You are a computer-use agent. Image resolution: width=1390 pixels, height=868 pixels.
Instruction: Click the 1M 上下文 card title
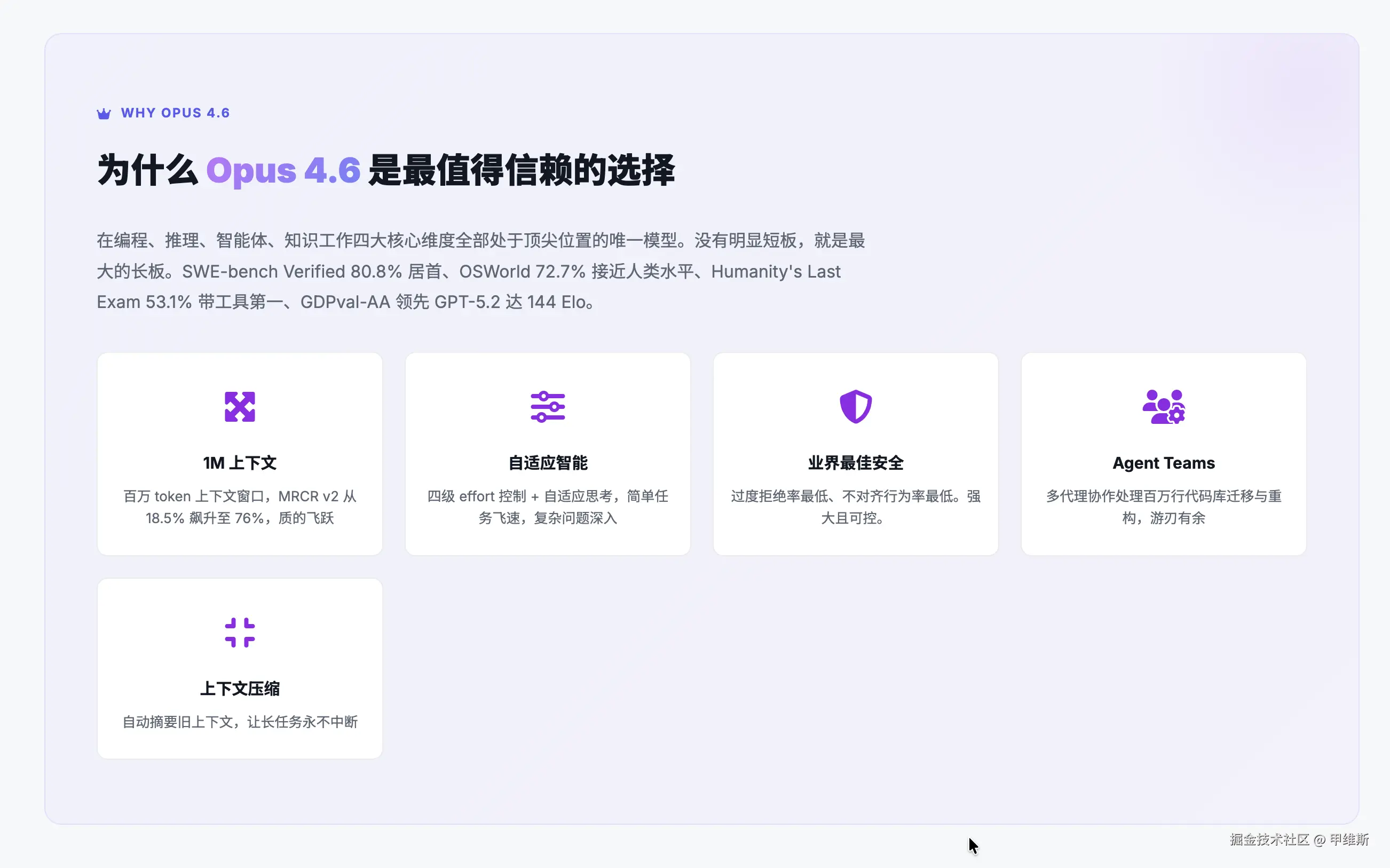239,463
